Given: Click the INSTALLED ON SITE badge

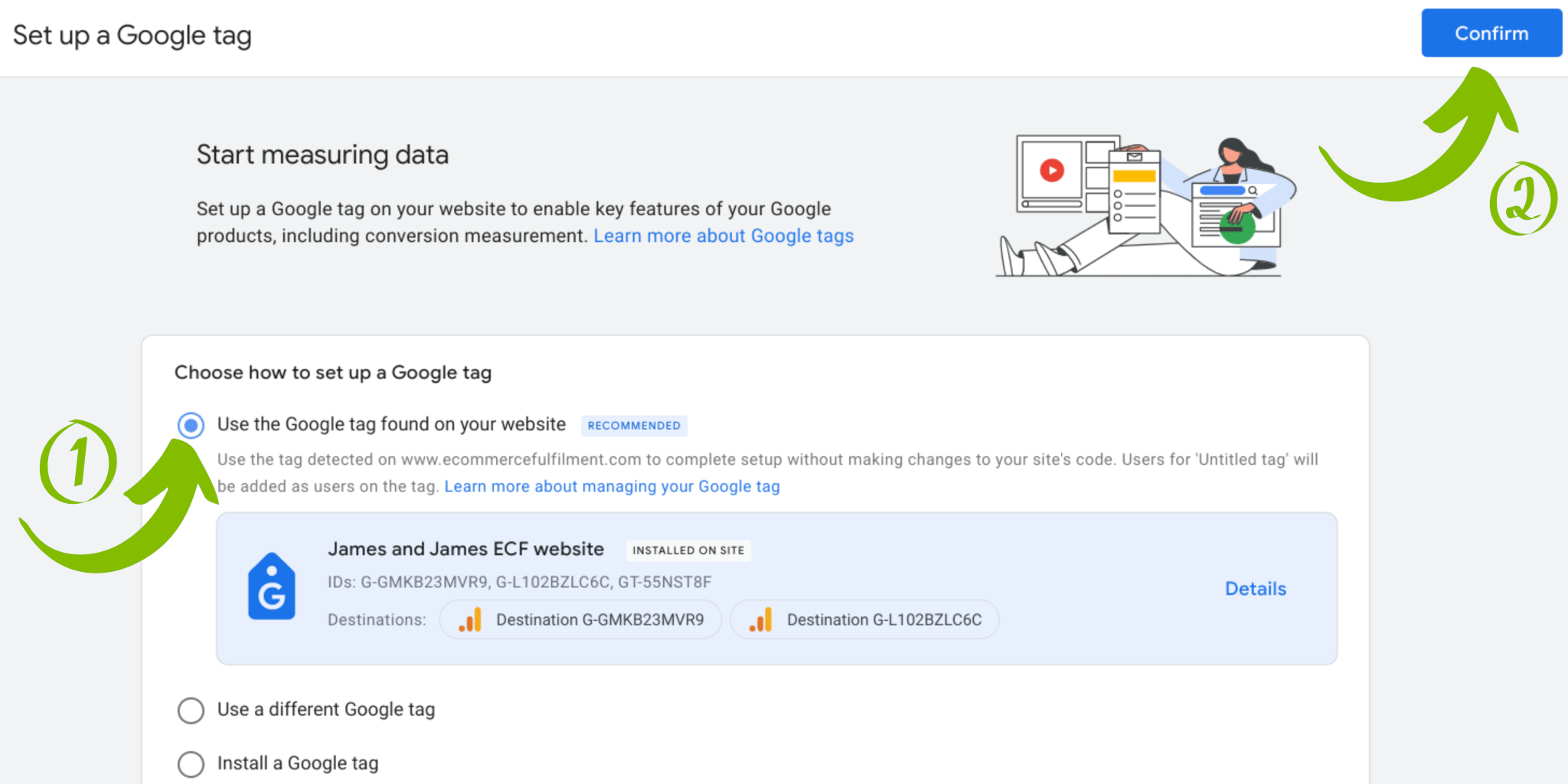Looking at the screenshot, I should [688, 550].
